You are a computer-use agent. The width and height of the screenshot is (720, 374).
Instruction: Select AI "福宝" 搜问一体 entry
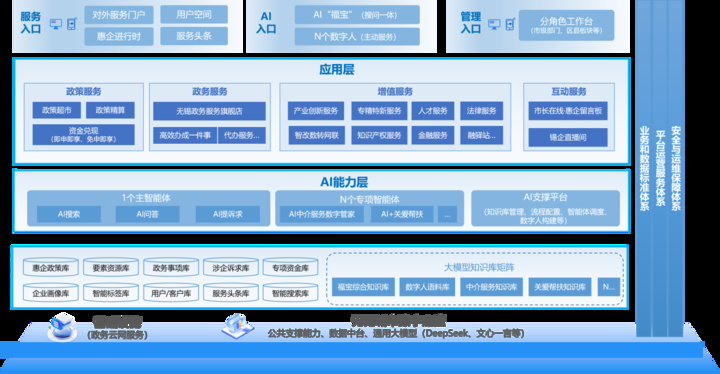click(357, 15)
